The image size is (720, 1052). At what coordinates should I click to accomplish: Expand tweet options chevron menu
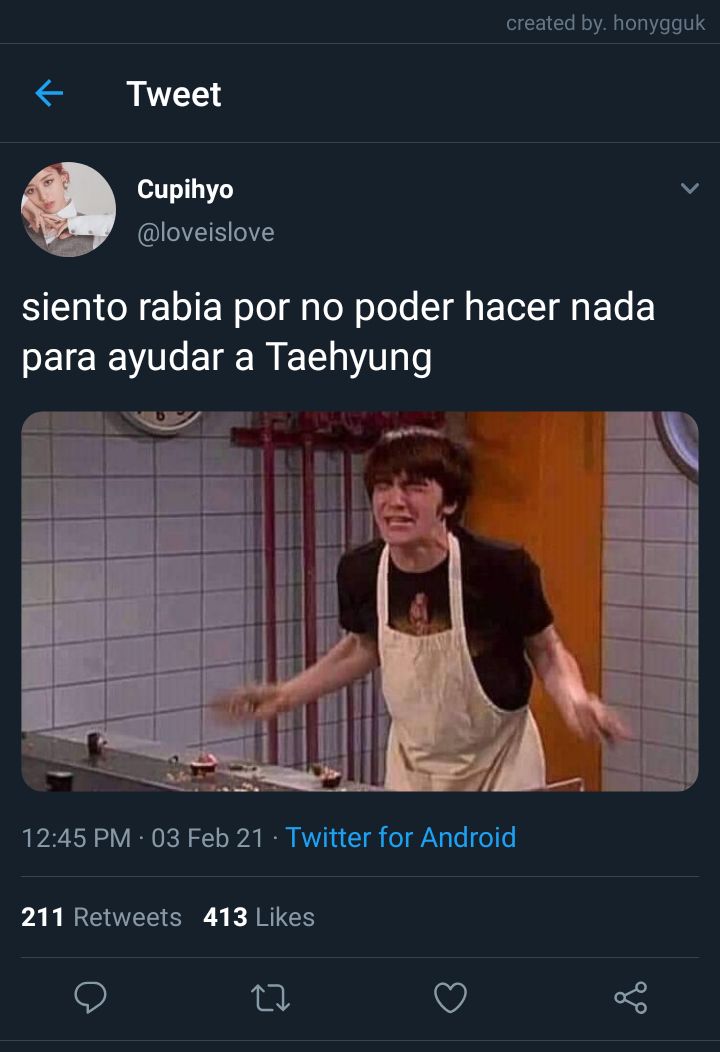tap(689, 189)
